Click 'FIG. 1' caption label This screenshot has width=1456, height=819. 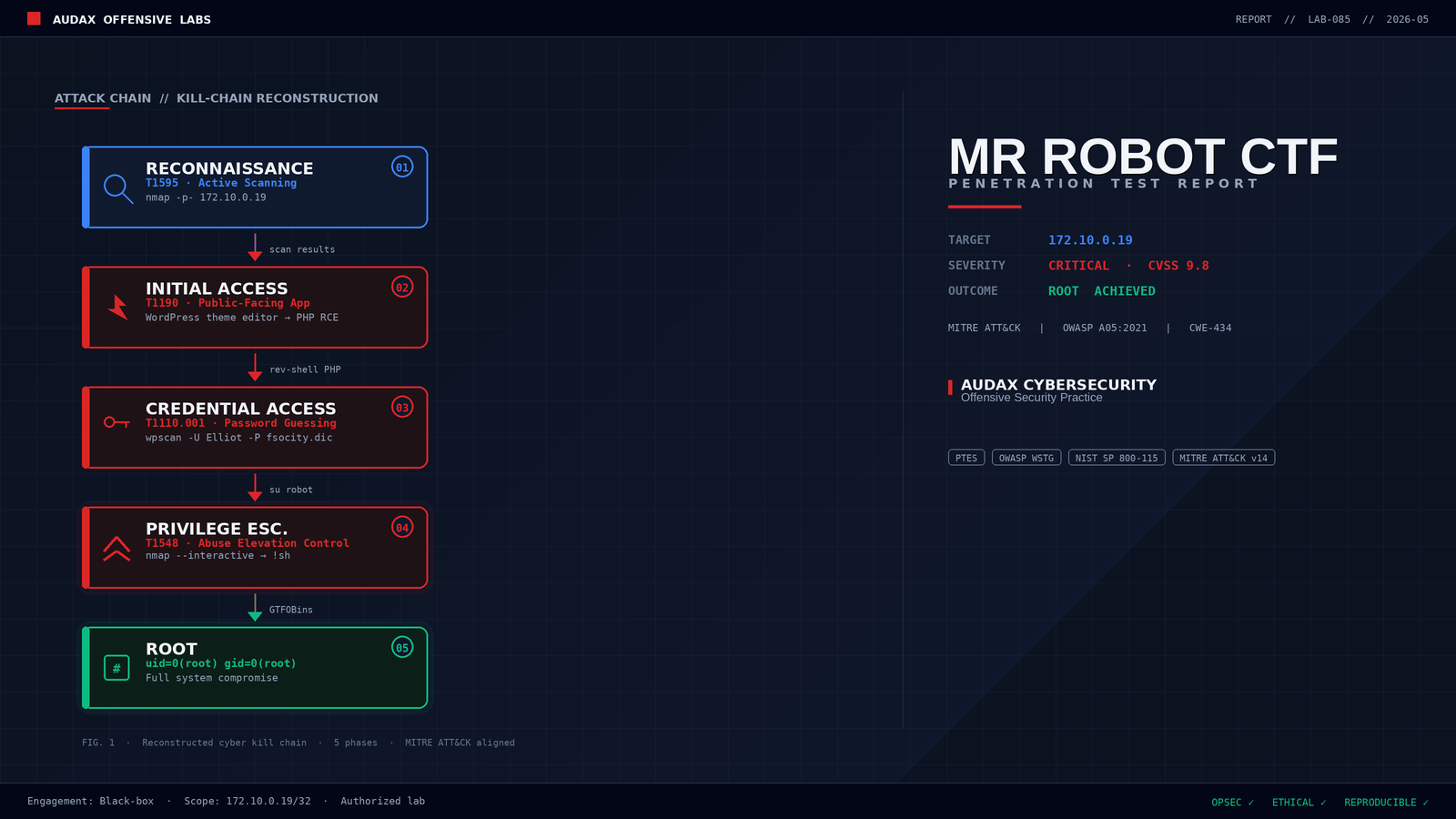point(98,743)
